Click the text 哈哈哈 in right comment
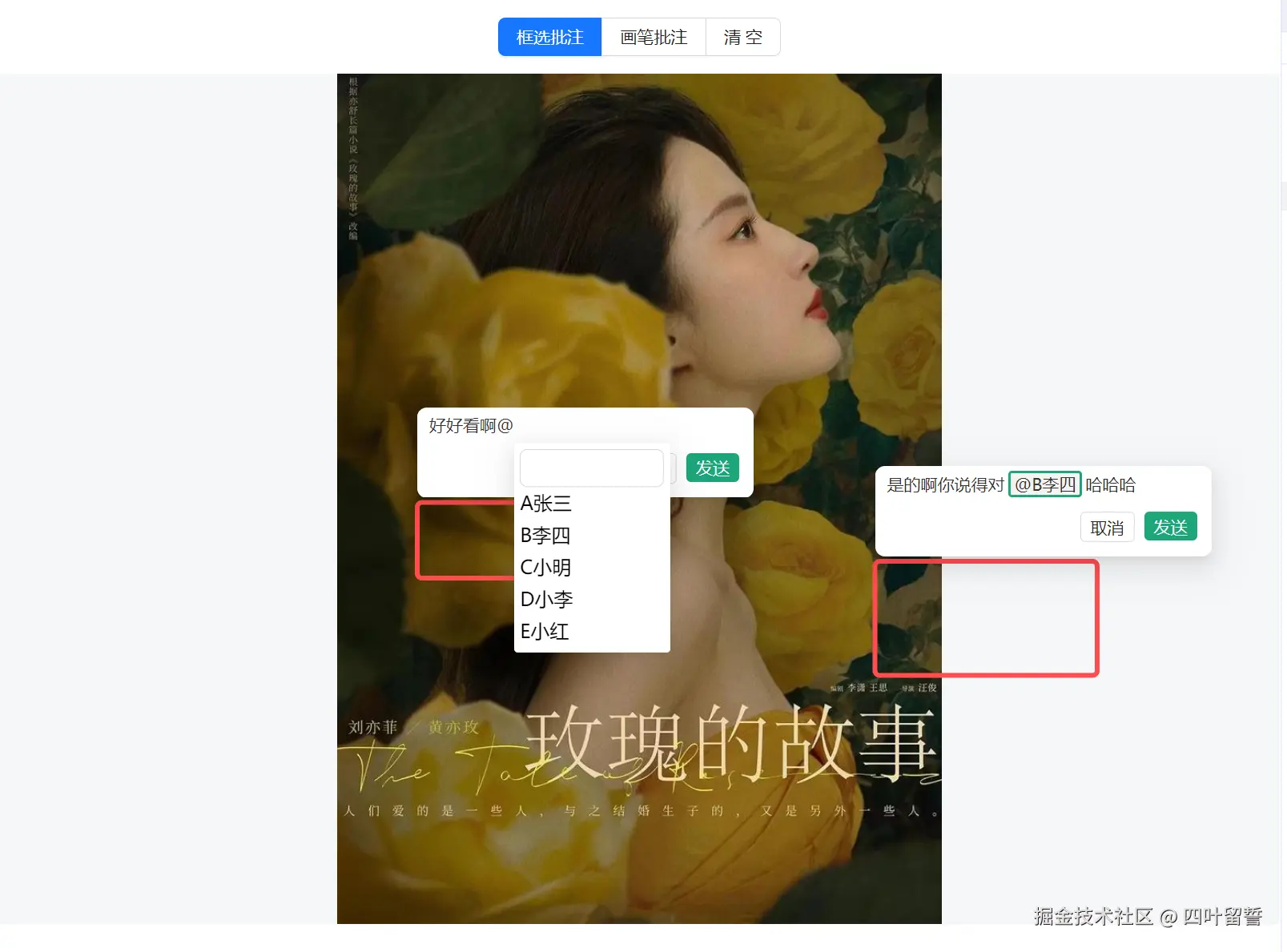Screen dimensions: 1287x952 pos(1111,484)
